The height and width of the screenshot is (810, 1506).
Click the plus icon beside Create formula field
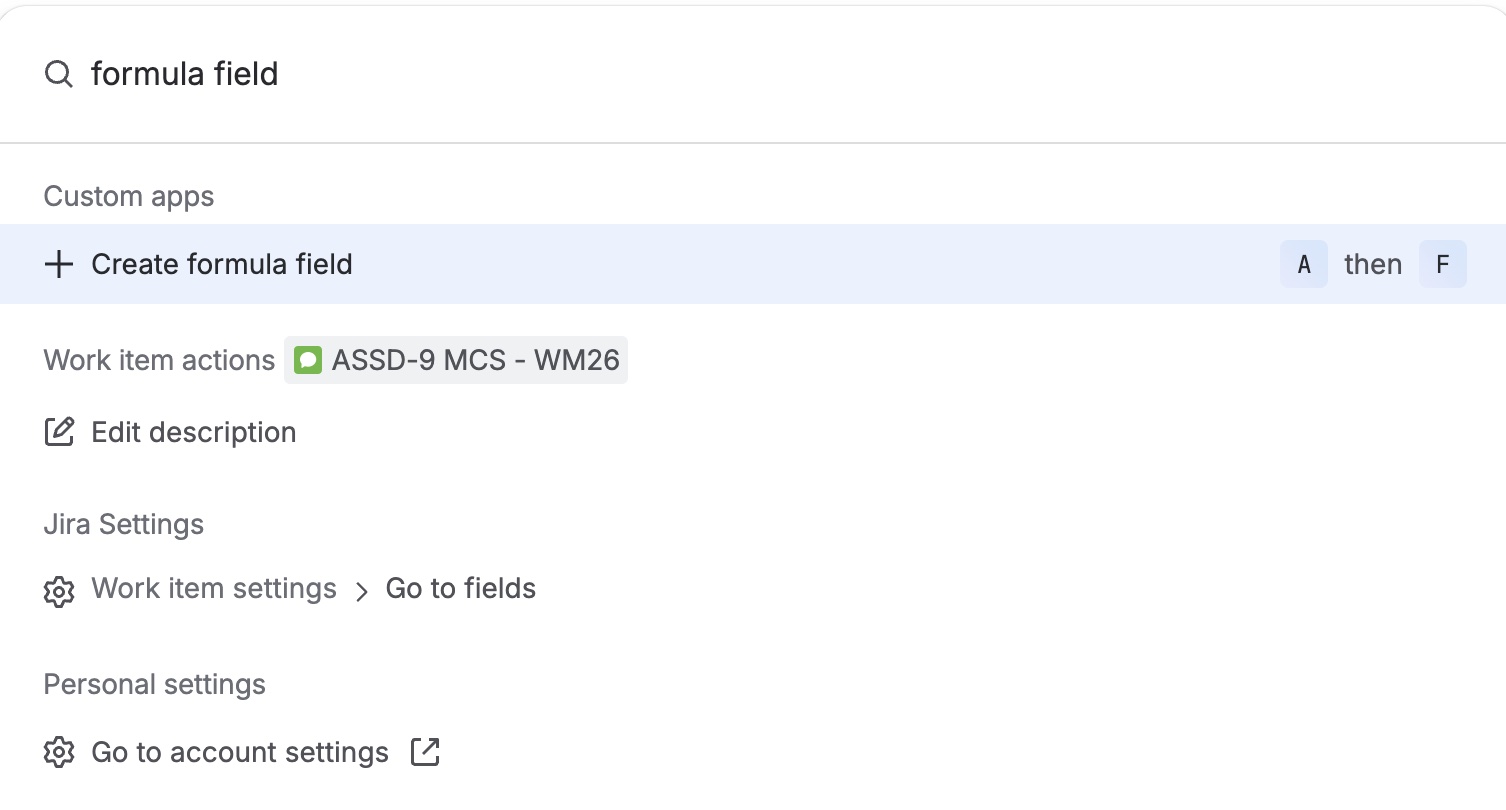[59, 264]
